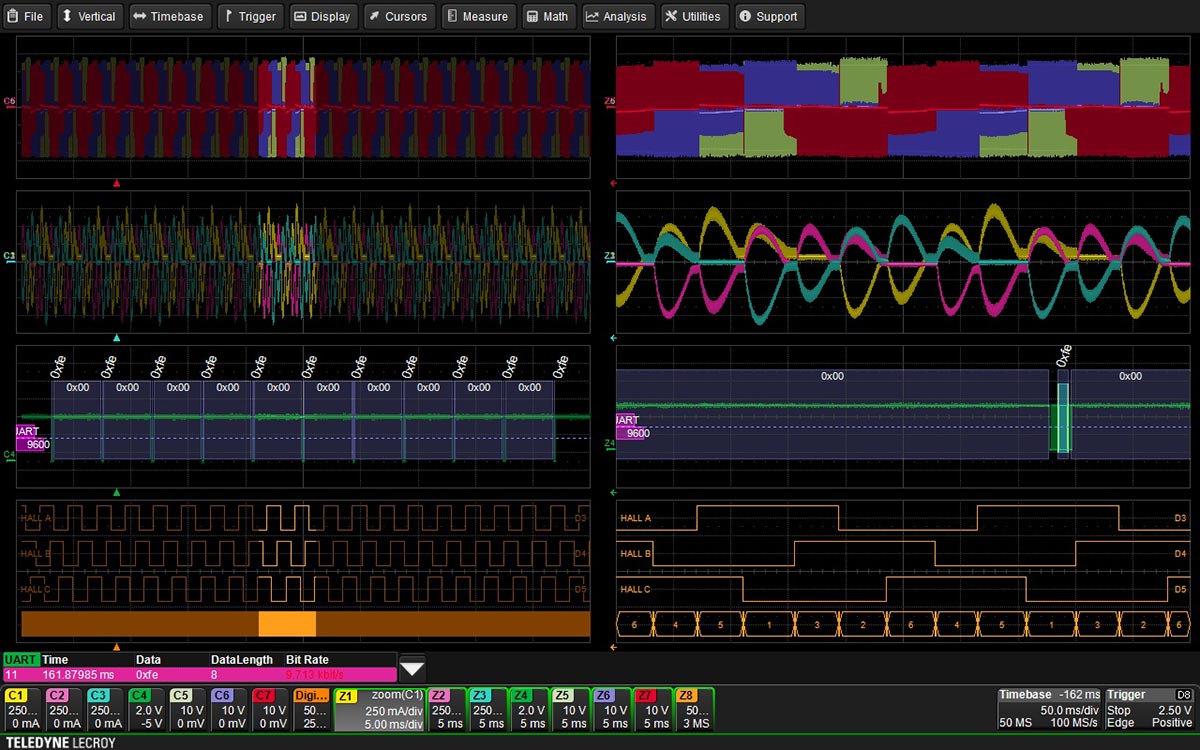Screen dimensions: 1200x750
Task: Open the File menu
Action: click(x=27, y=16)
